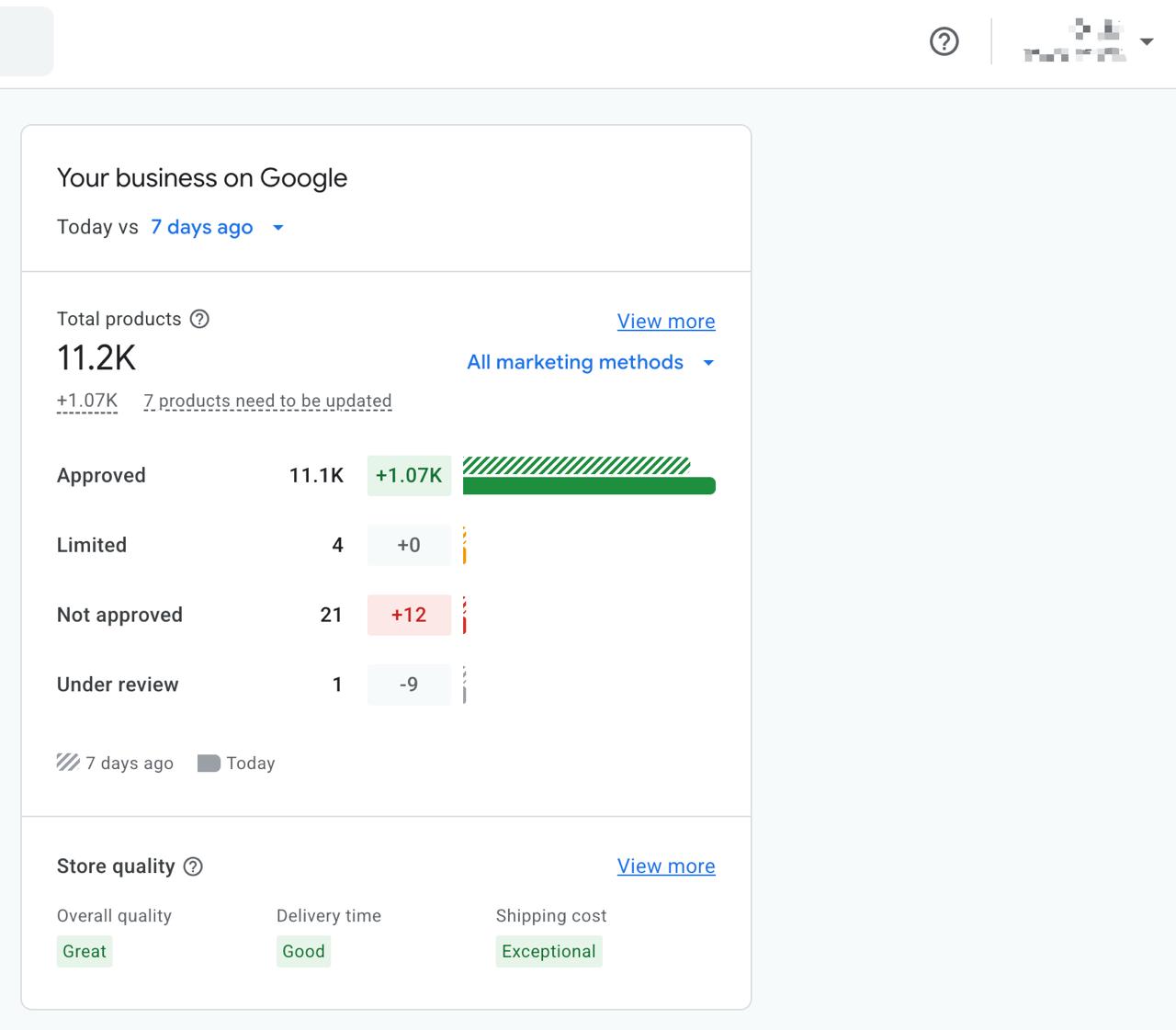
Task: Open the account dropdown arrow at top right
Action: [1147, 41]
